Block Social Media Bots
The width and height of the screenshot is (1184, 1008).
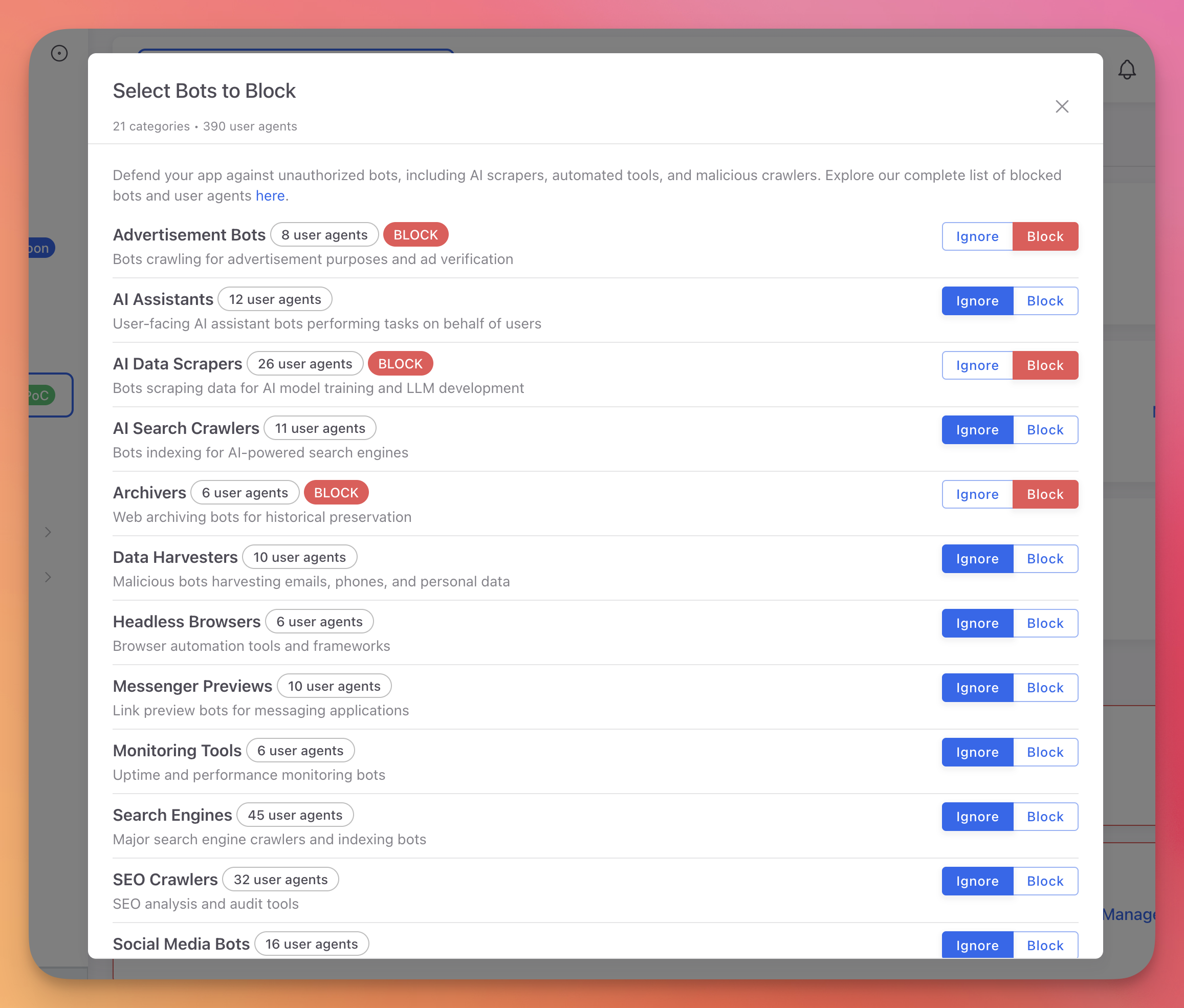pos(1045,945)
